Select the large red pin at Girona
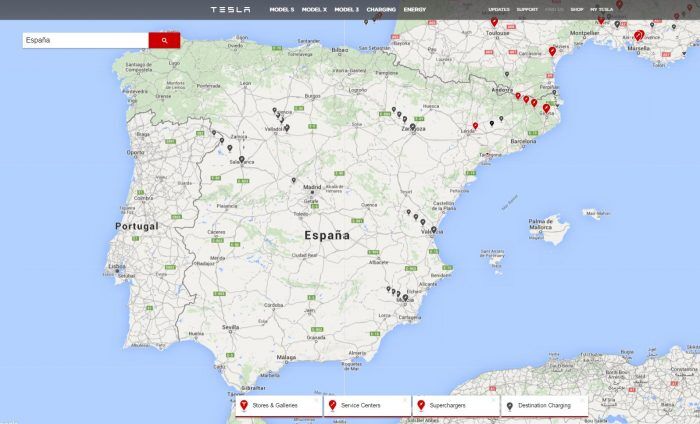Image resolution: width=700 pixels, height=424 pixels. tap(546, 108)
